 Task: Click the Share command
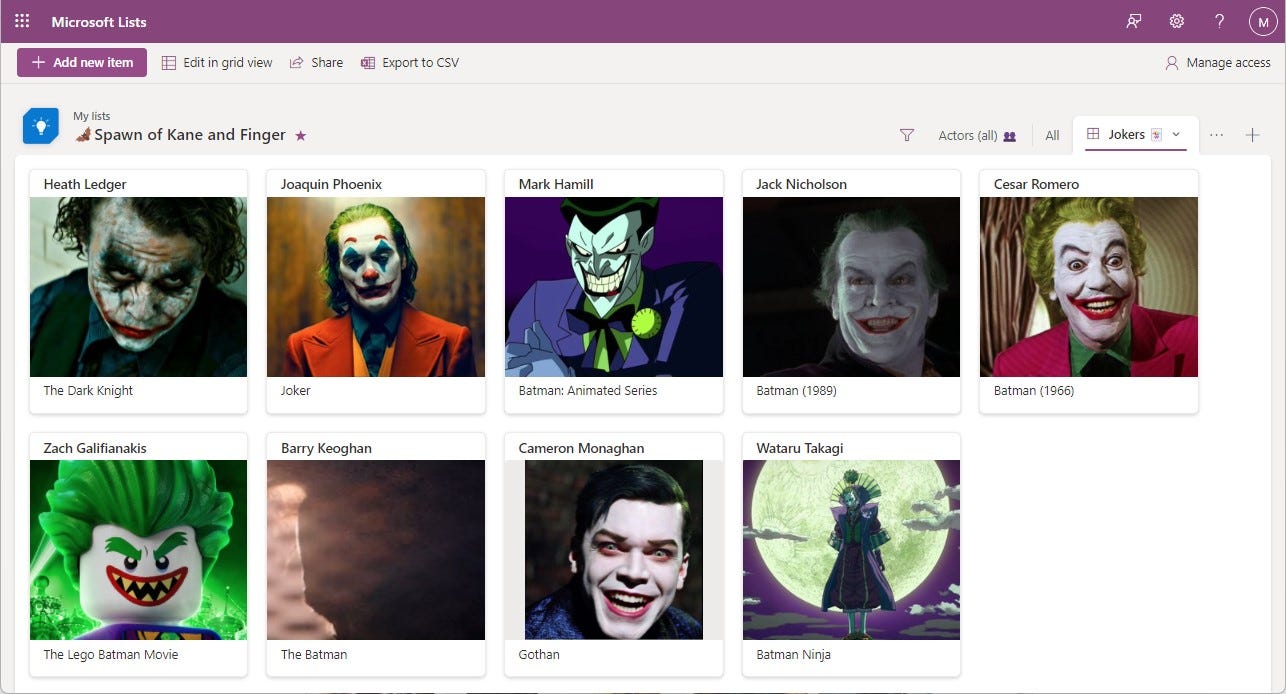(316, 62)
